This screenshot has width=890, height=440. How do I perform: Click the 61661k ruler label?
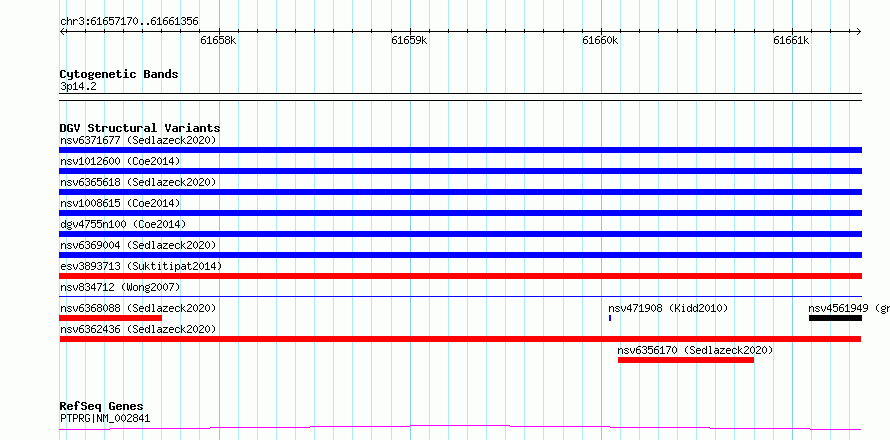coord(792,40)
